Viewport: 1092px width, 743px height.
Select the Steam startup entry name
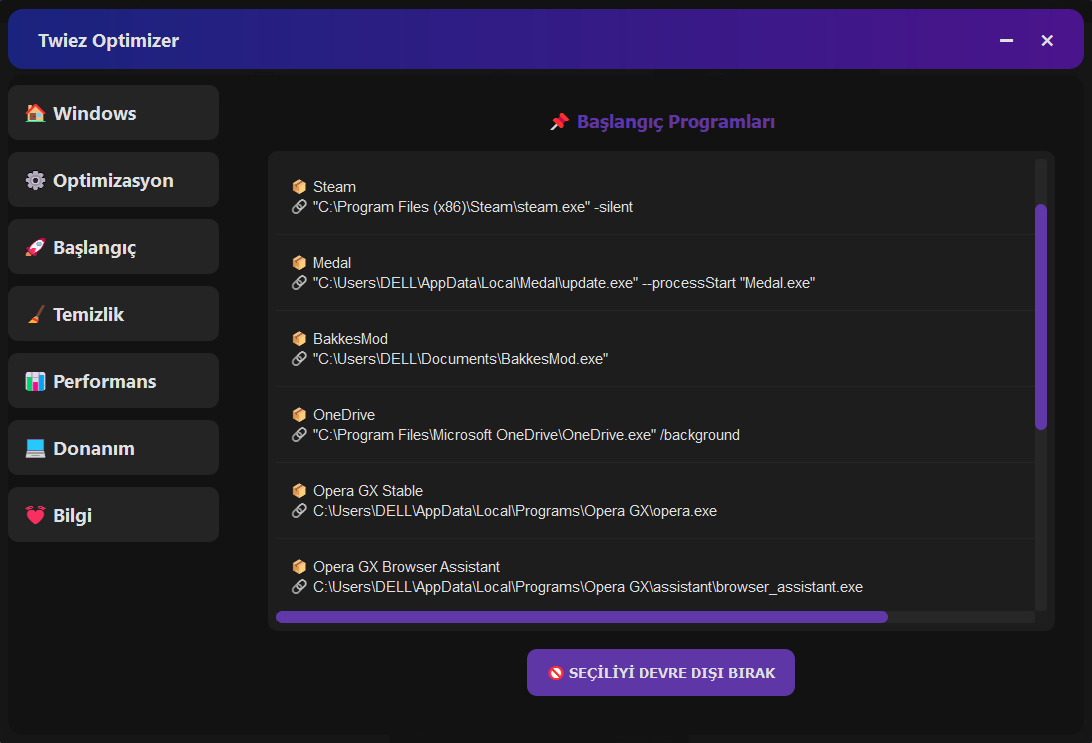[x=334, y=187]
